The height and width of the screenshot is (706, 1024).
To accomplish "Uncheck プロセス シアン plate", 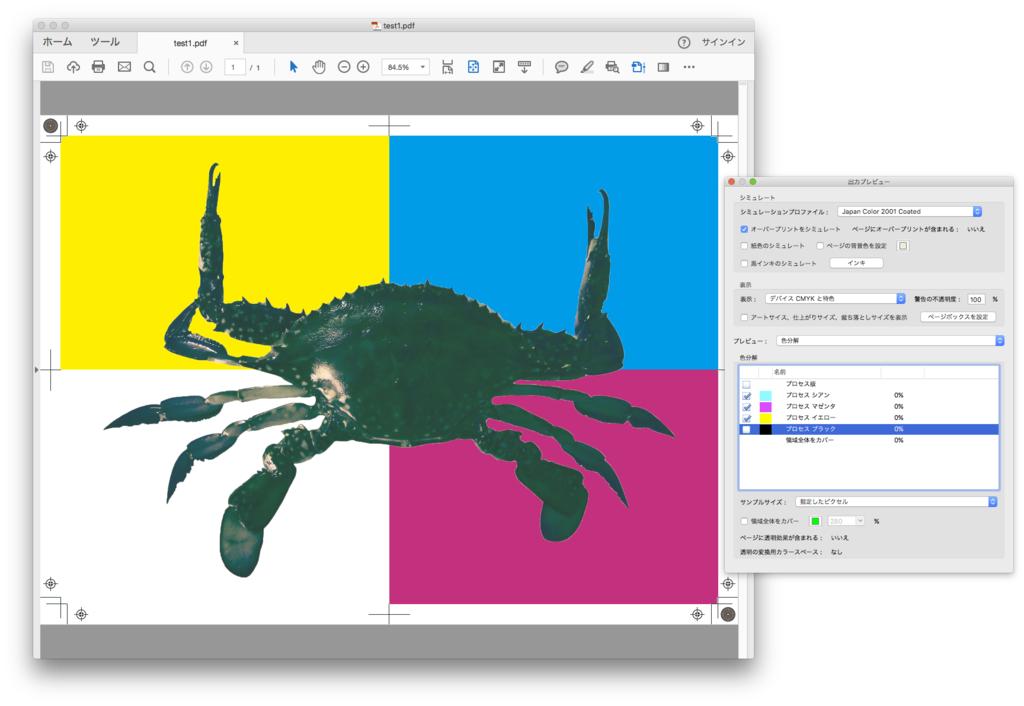I will [746, 396].
